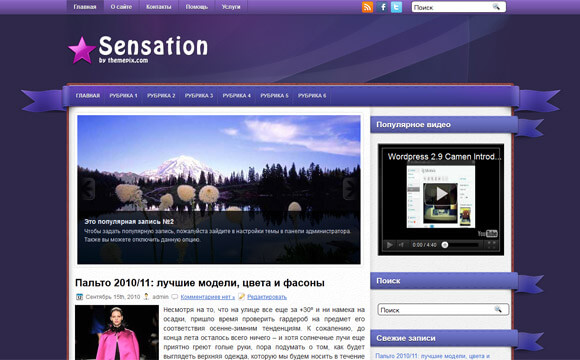This screenshot has width=580, height=360.
Task: Select РУБРИКА 2 in ribbon navigation
Action: point(161,95)
